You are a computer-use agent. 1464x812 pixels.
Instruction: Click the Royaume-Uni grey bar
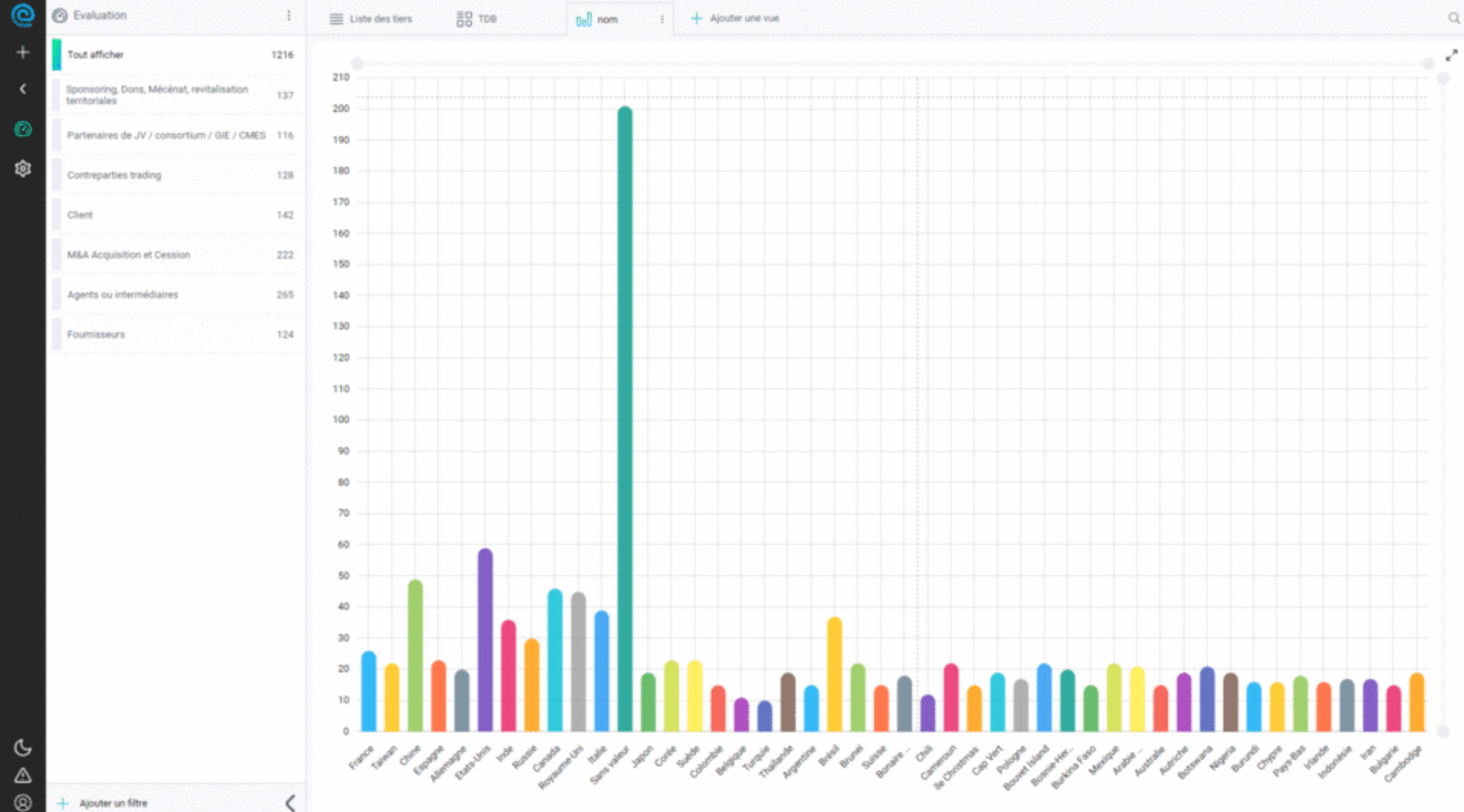point(578,662)
